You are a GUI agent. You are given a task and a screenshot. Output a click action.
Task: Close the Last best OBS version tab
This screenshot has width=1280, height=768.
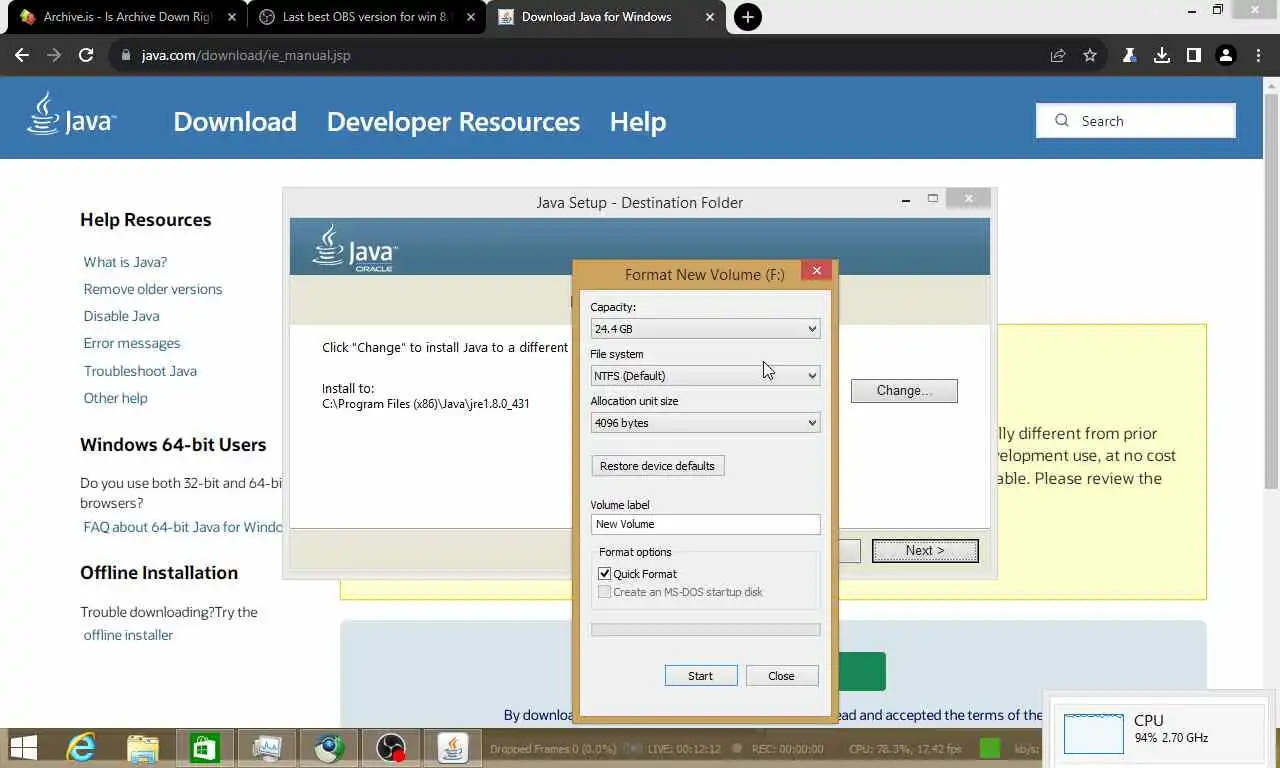(x=471, y=17)
